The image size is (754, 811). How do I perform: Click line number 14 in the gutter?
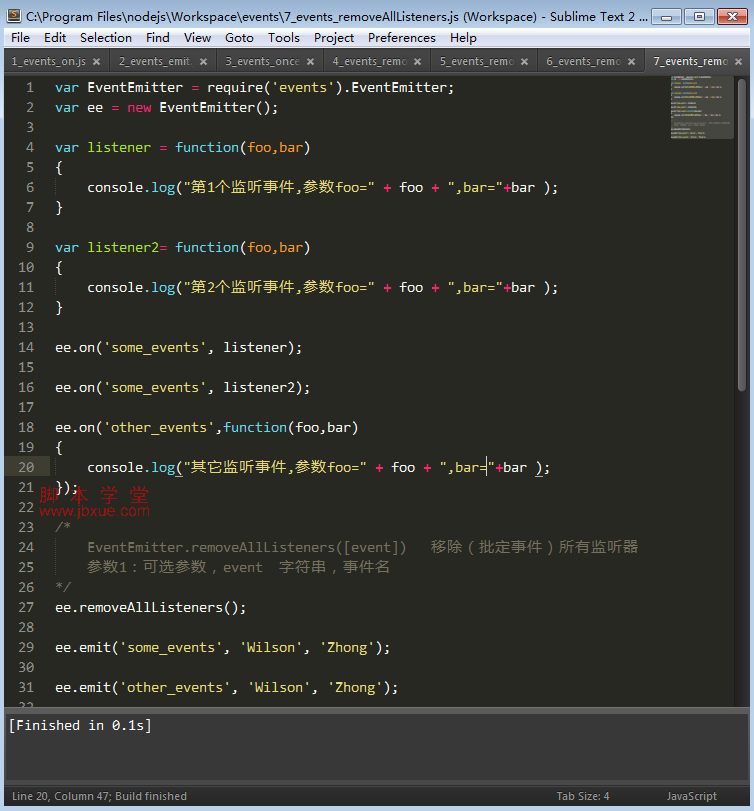(26, 348)
